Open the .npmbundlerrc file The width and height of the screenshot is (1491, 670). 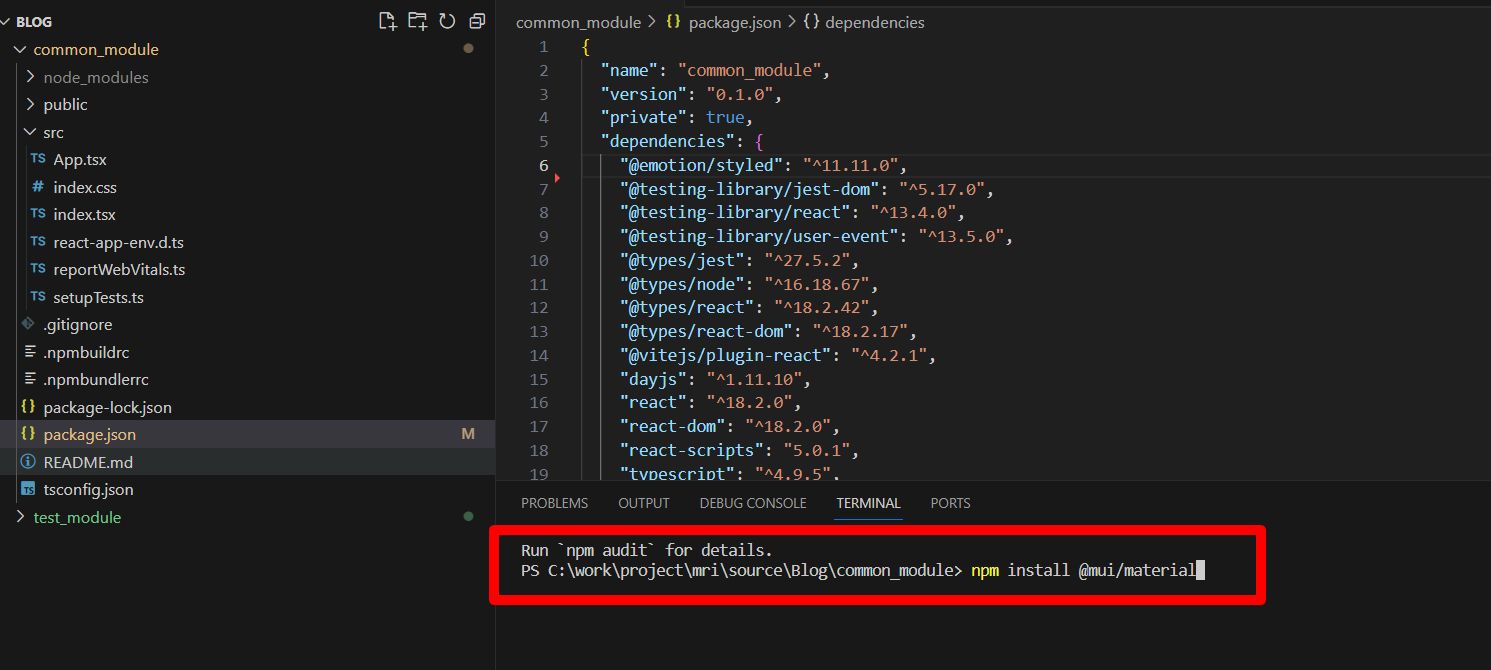pyautogui.click(x=96, y=379)
